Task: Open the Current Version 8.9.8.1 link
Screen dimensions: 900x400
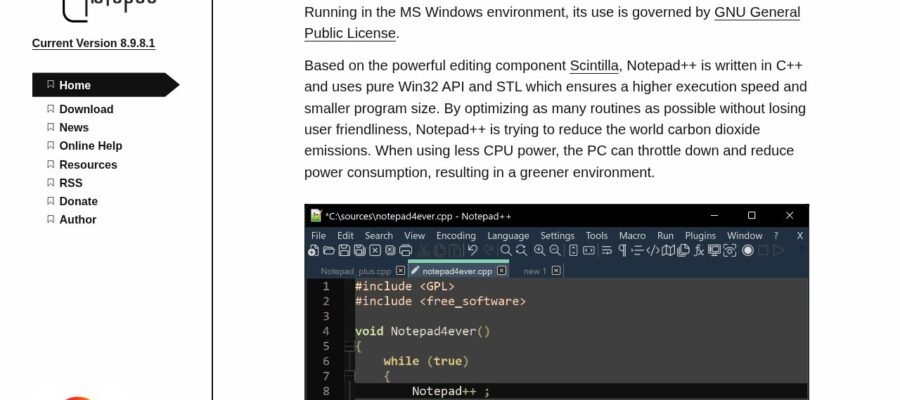Action: [x=94, y=43]
